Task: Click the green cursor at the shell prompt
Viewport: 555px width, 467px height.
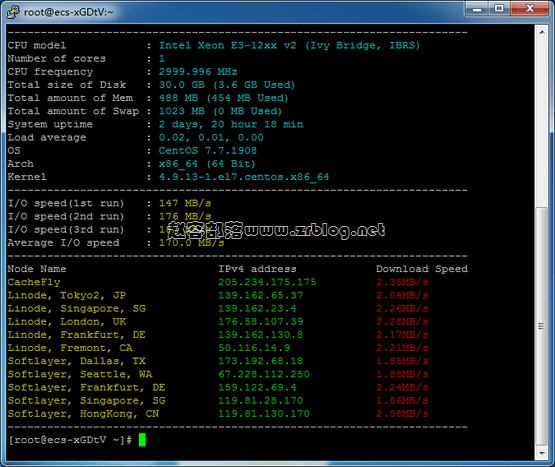Action: tap(142, 440)
